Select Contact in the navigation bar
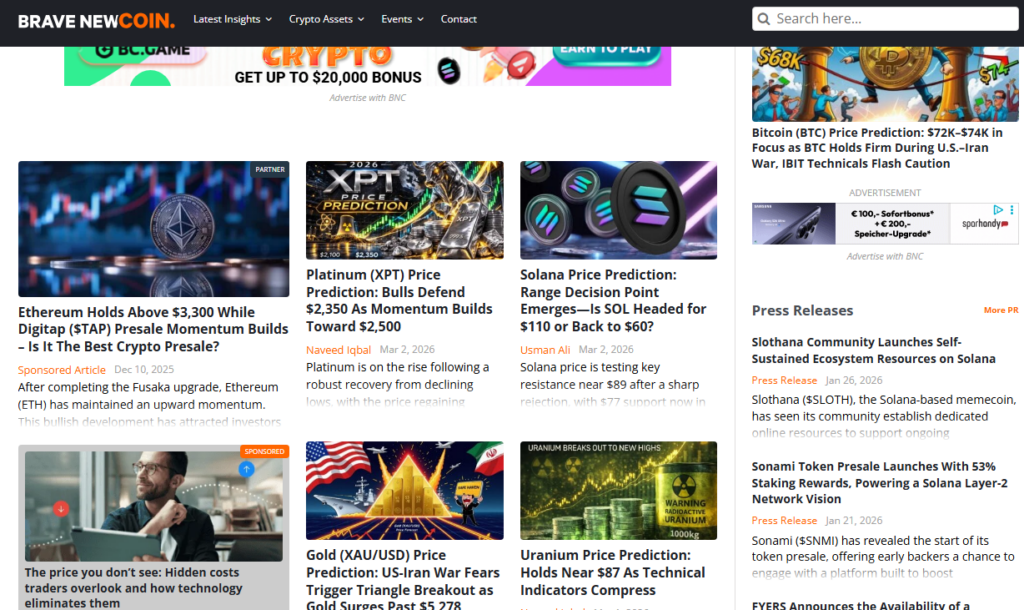1024x610 pixels. pyautogui.click(x=458, y=18)
